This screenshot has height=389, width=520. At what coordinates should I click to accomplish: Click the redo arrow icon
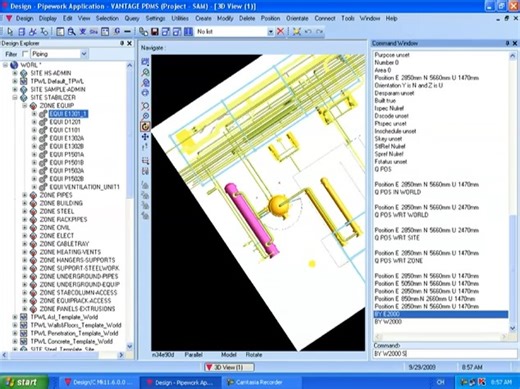coord(319,31)
